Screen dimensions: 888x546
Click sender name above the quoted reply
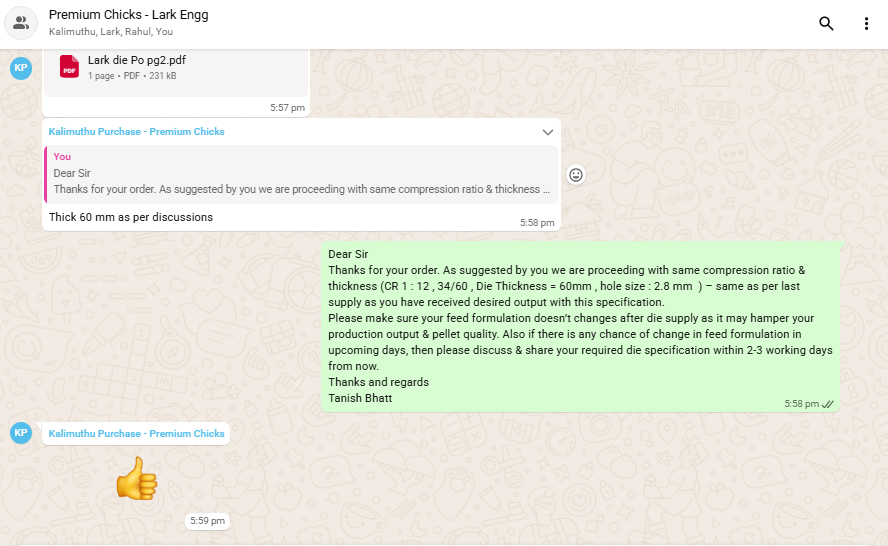(136, 132)
